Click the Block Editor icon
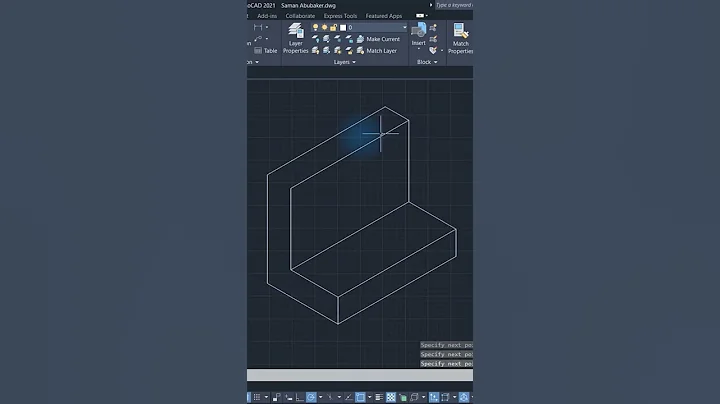Image resolution: width=720 pixels, height=404 pixels. point(433,39)
